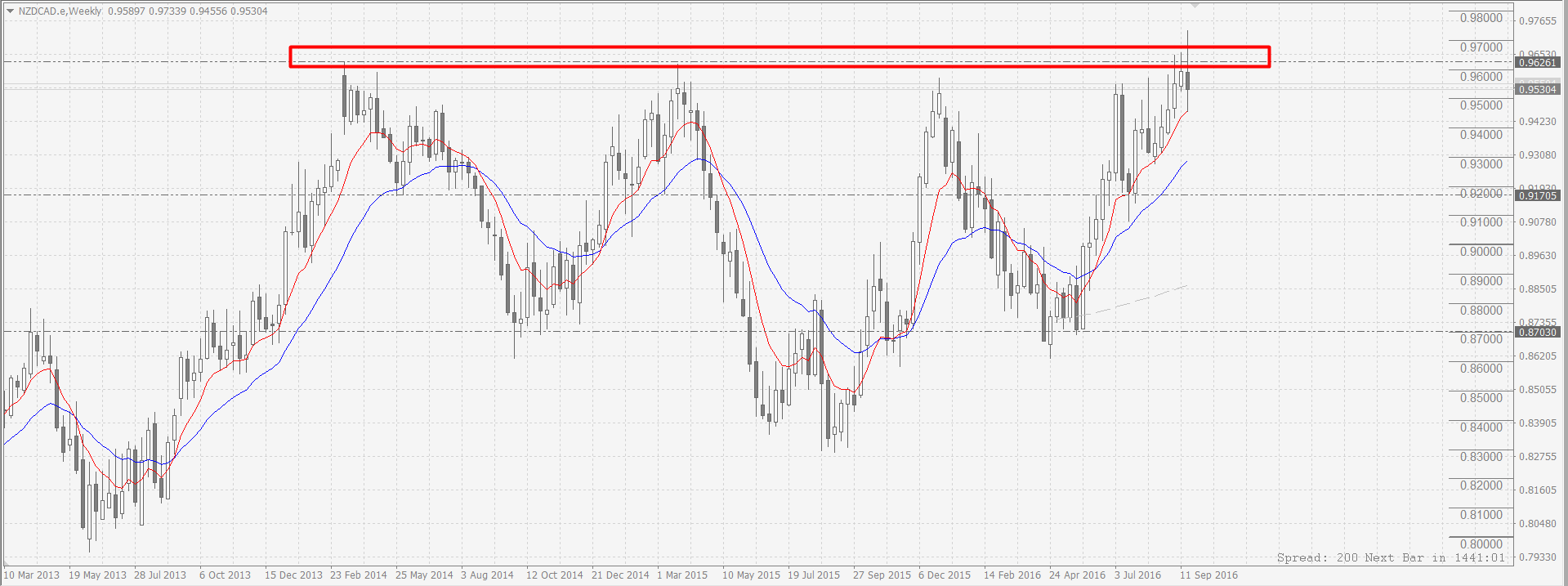Click the 11 Sep 2016 date label
Screen dimensions: 1568x586
click(1208, 575)
